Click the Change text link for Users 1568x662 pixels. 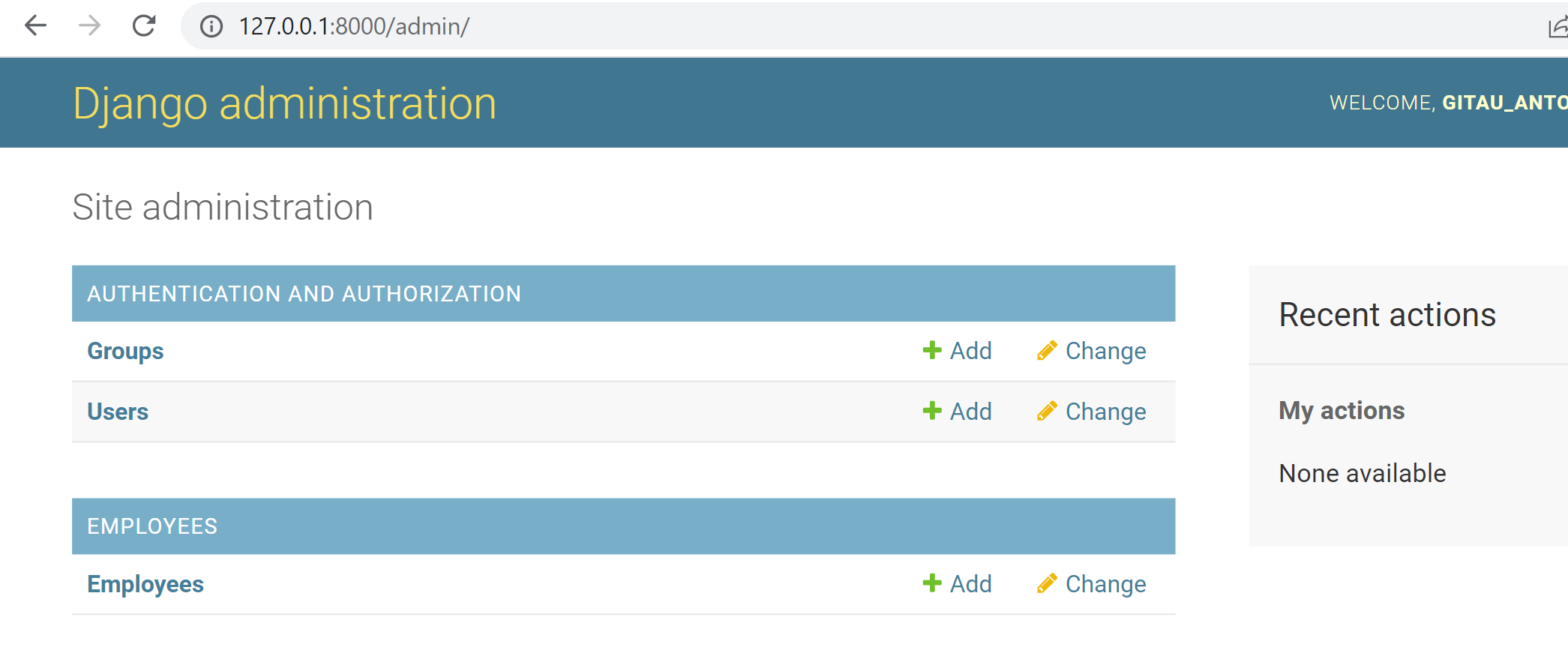point(1105,412)
